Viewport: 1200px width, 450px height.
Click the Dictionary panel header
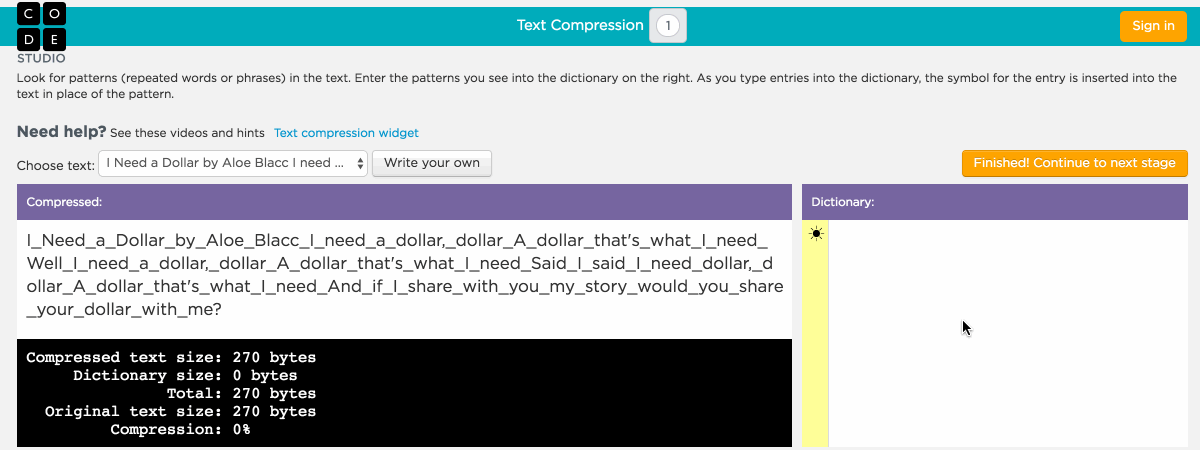pos(995,201)
